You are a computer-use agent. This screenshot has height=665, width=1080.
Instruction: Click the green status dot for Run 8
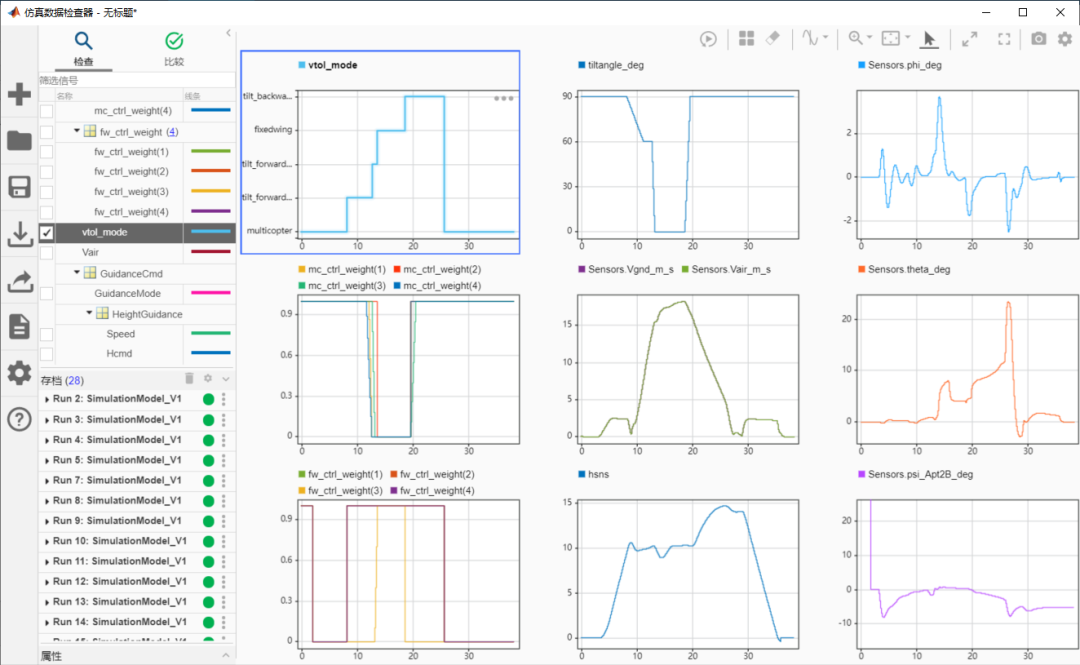click(x=209, y=501)
